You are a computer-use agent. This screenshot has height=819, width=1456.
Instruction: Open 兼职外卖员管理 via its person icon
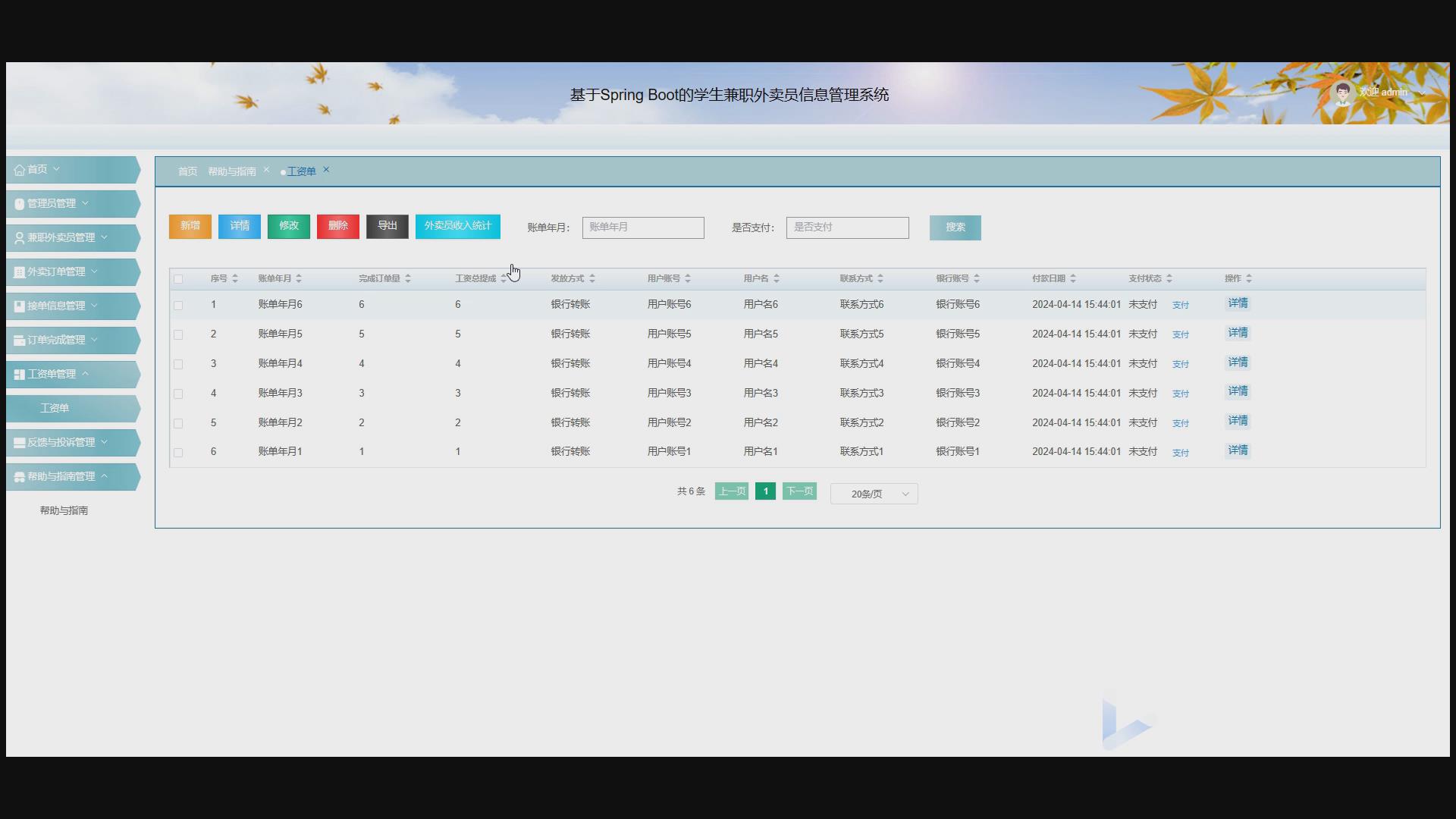click(x=19, y=237)
